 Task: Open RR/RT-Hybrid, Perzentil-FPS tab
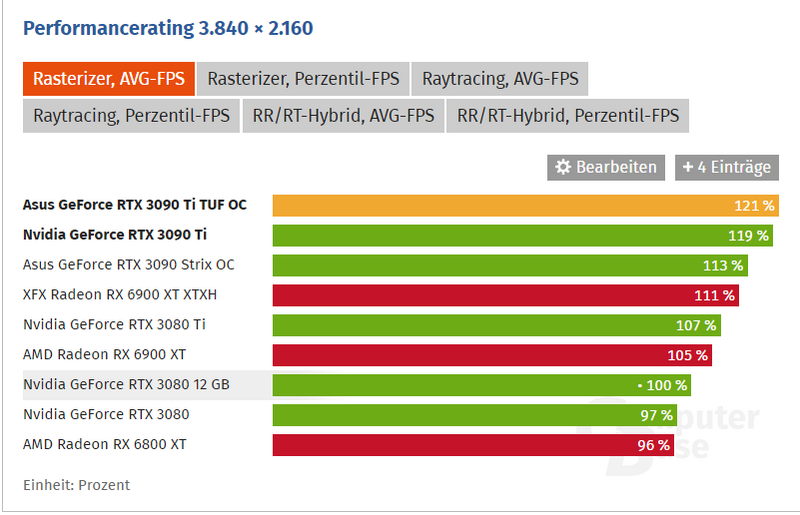tap(568, 116)
